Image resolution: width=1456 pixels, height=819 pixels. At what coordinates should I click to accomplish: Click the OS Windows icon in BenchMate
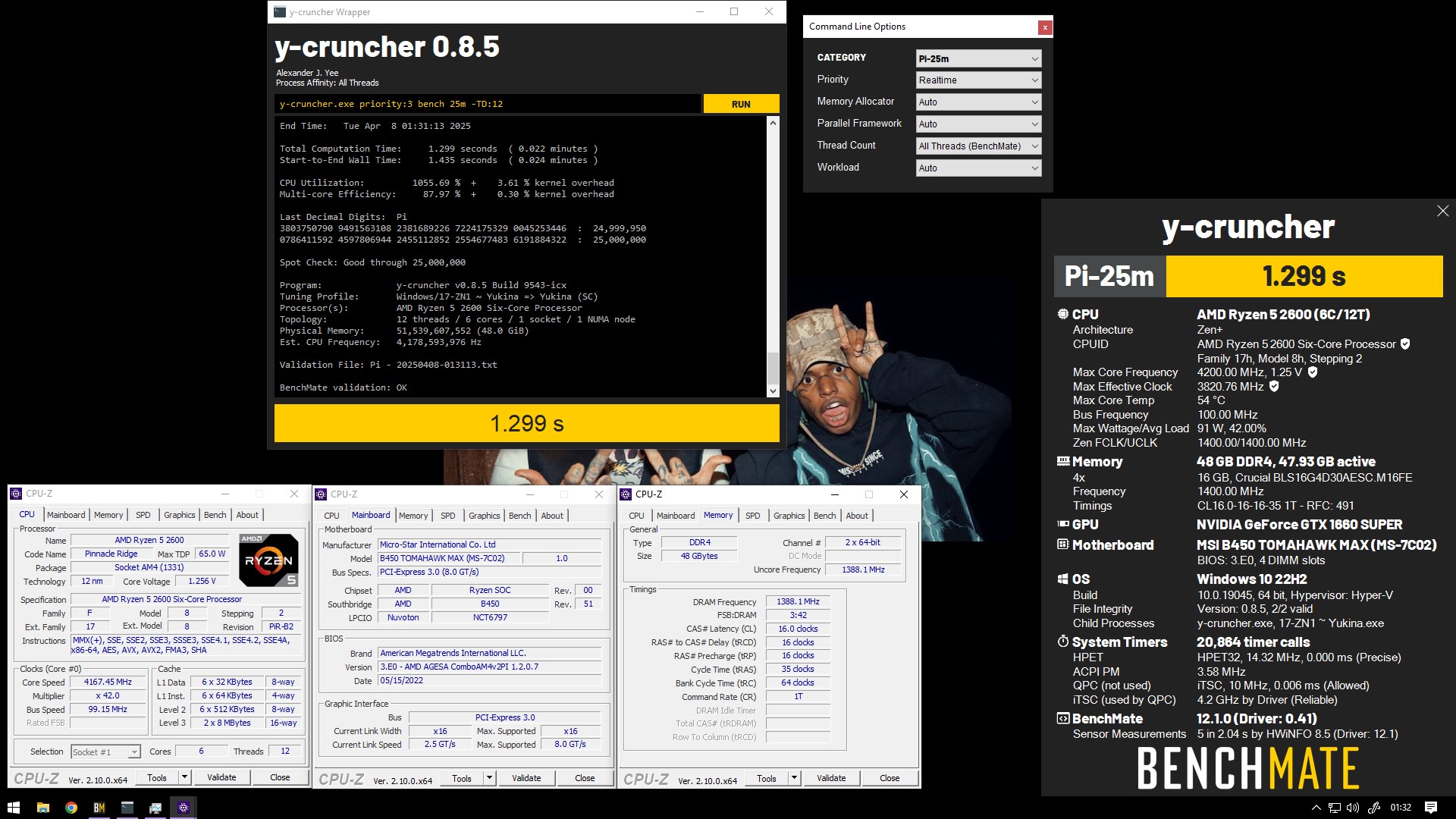[1062, 579]
